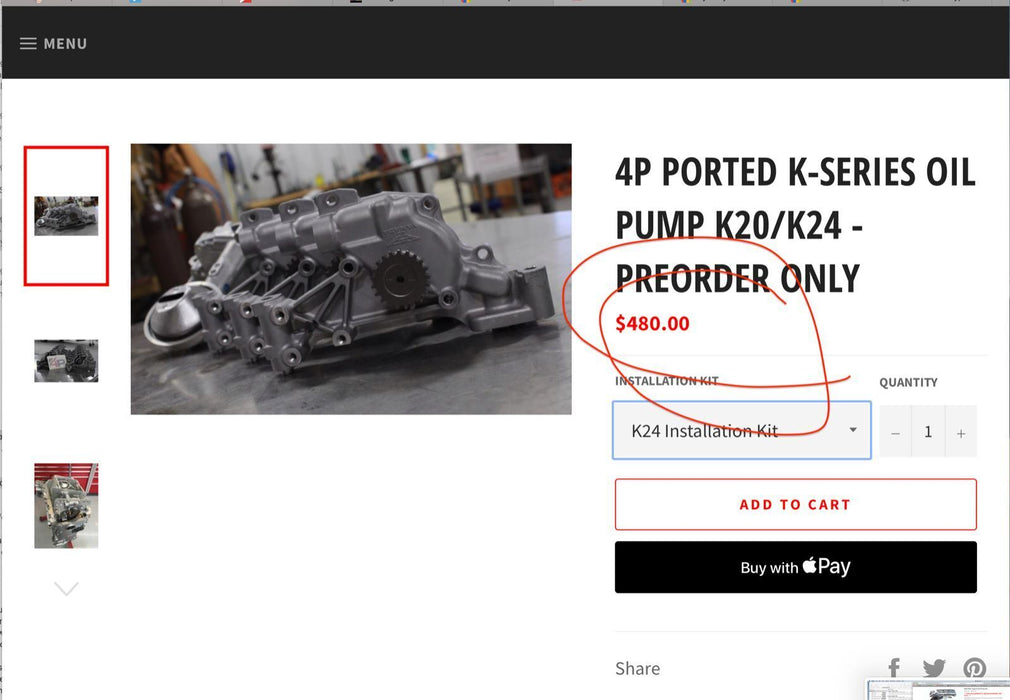This screenshot has height=700, width=1010.
Task: Click the main oil pump product image
Action: [351, 279]
